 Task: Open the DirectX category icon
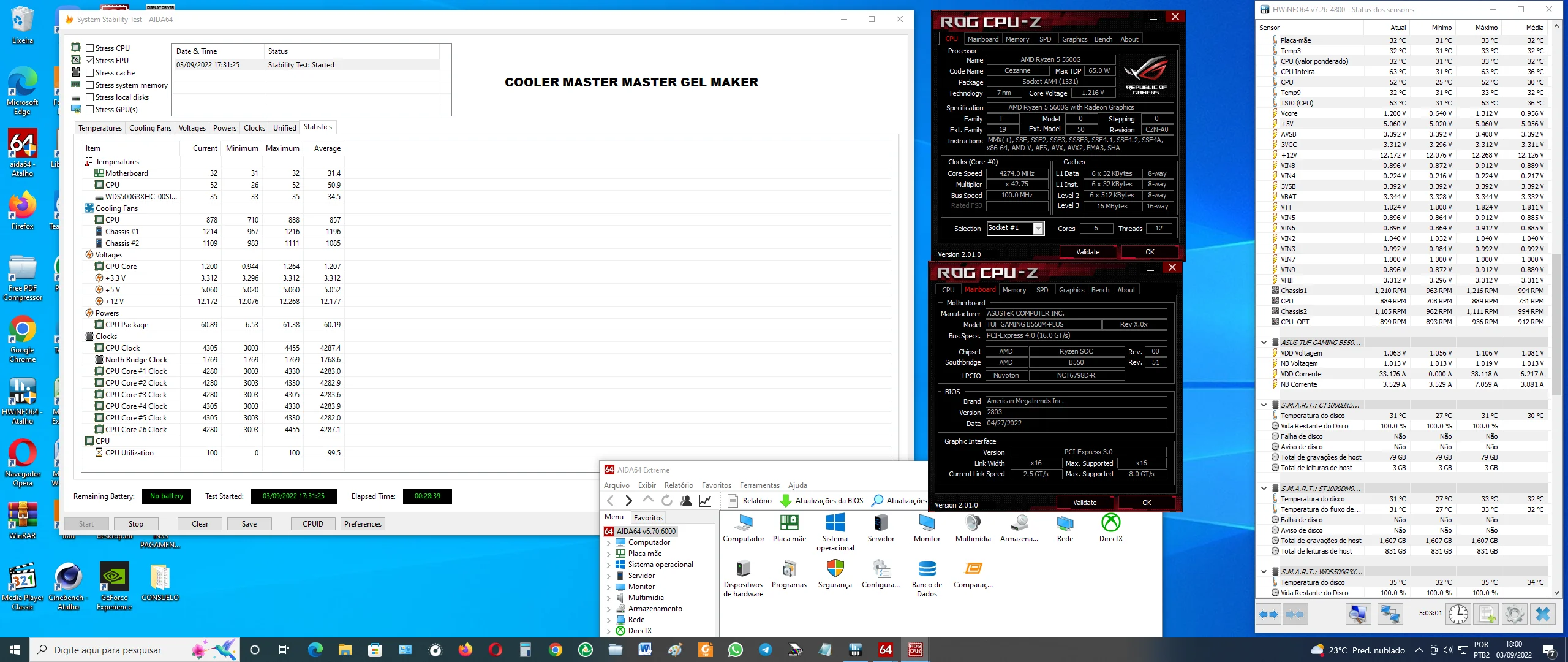(1110, 523)
